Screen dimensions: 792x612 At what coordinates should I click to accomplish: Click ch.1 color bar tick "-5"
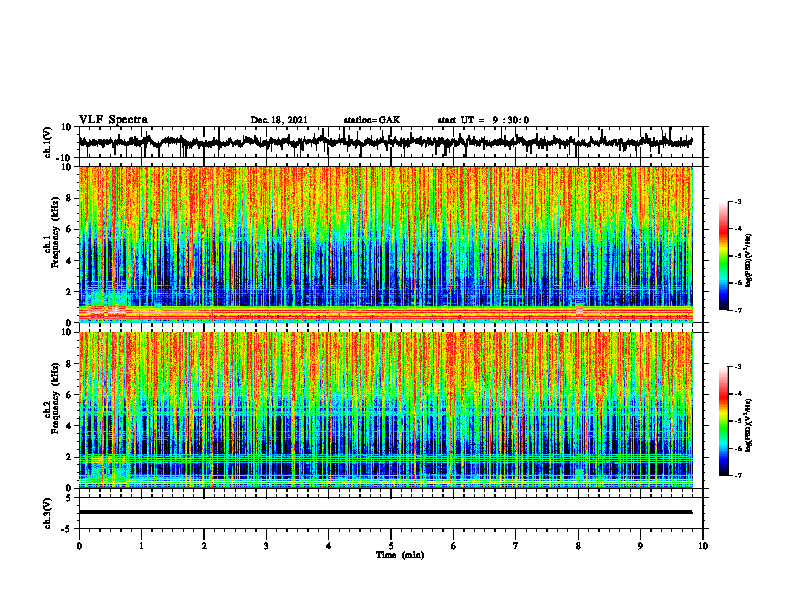pos(738,256)
